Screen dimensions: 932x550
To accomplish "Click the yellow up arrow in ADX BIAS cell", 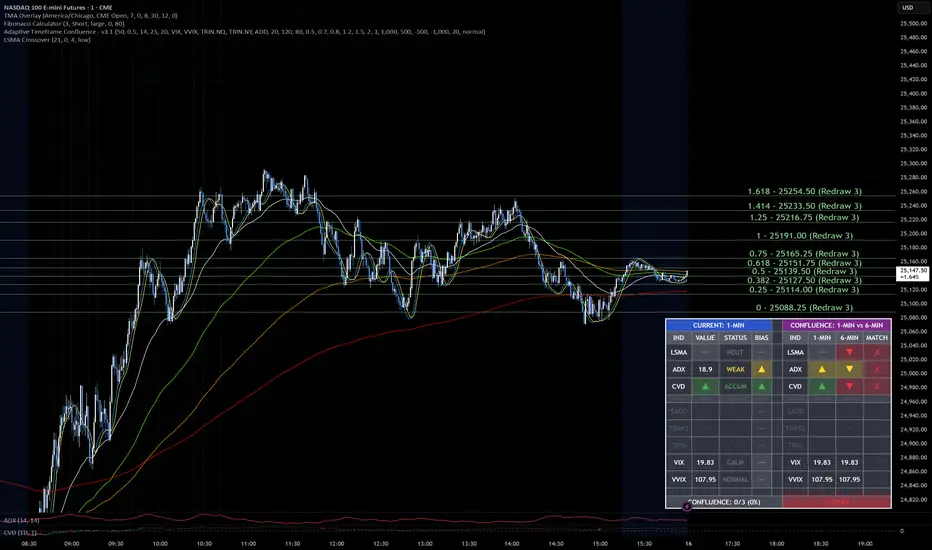I will [761, 369].
